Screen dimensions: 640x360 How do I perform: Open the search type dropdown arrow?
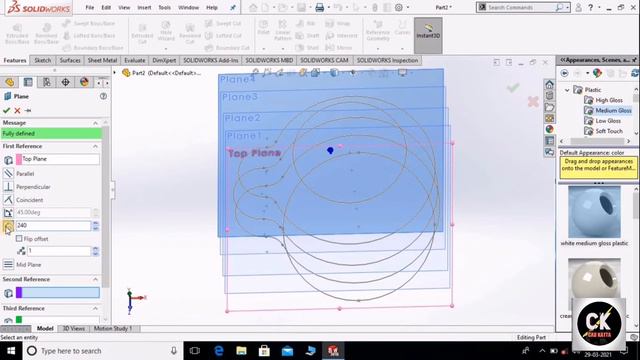pos(567,7)
